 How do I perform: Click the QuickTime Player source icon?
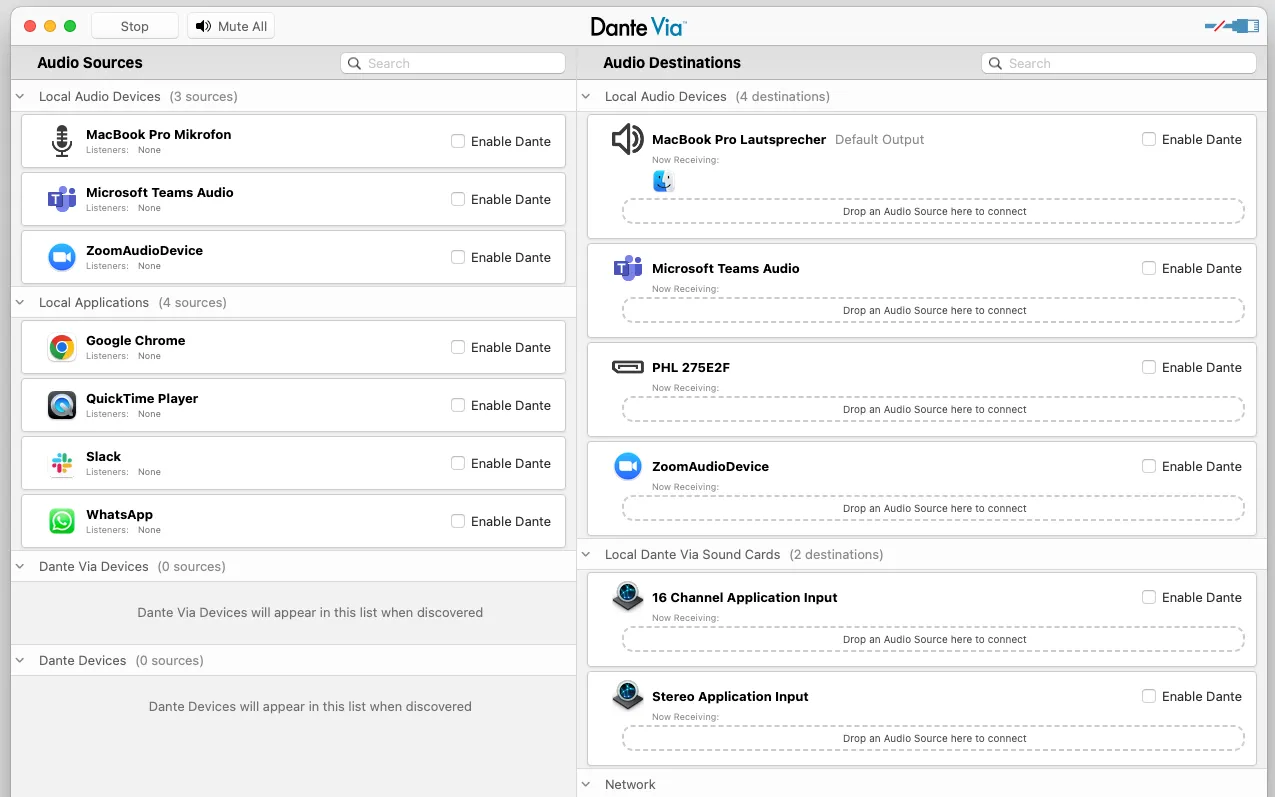pyautogui.click(x=62, y=405)
